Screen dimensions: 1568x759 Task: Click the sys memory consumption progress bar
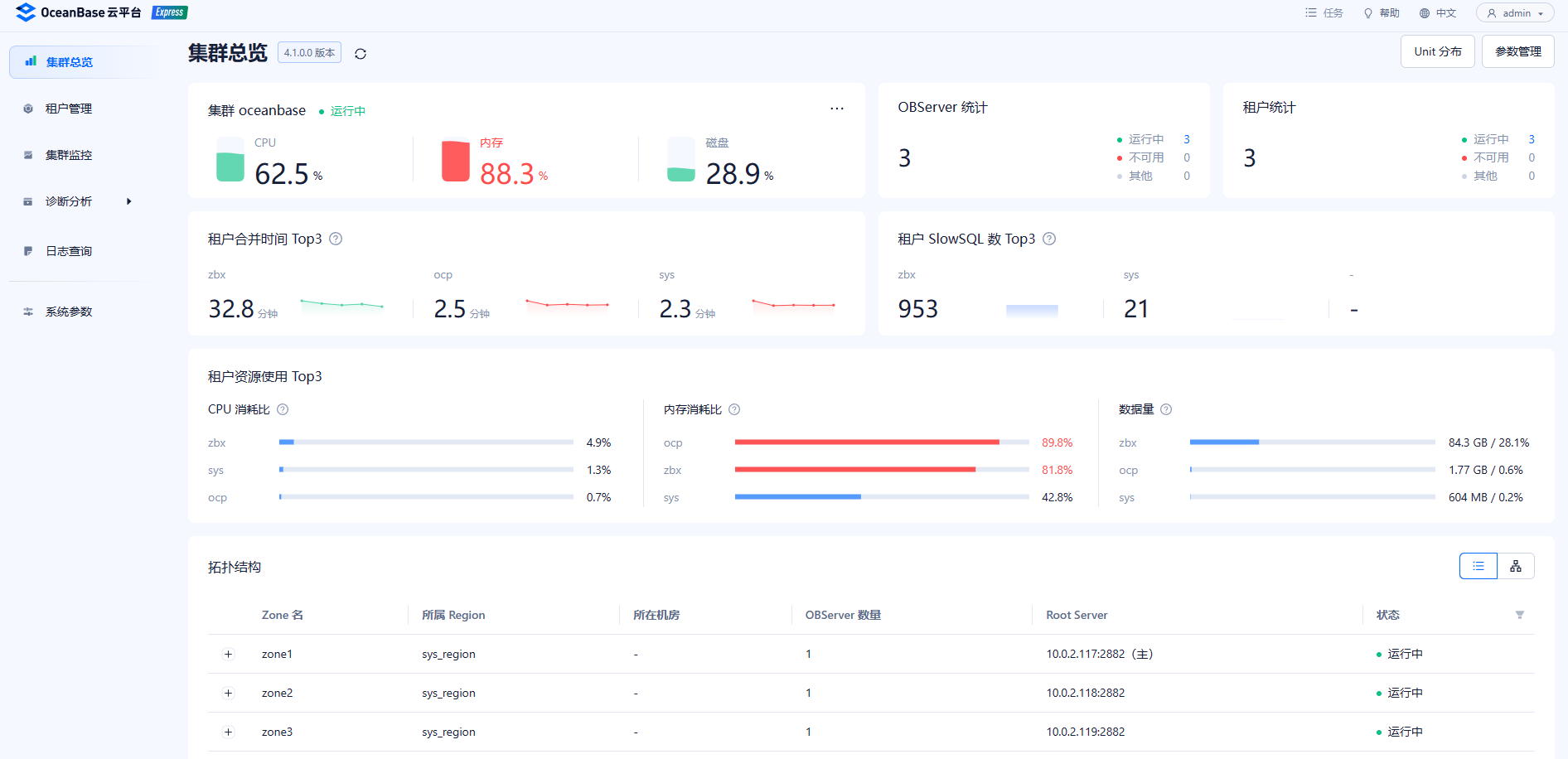(x=882, y=497)
